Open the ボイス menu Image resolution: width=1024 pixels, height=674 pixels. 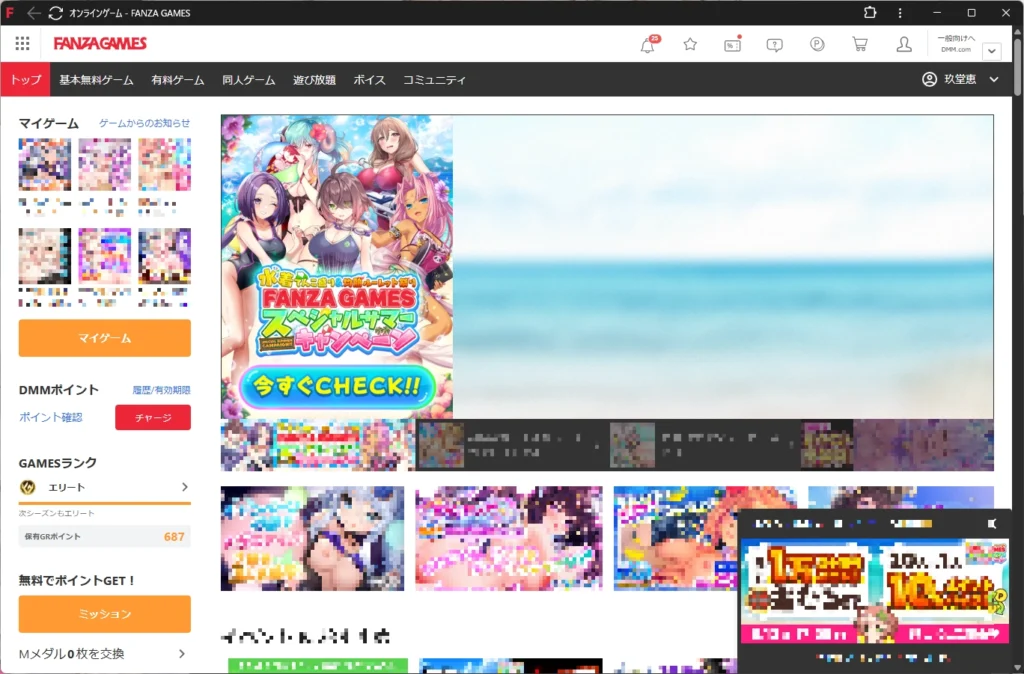point(369,80)
